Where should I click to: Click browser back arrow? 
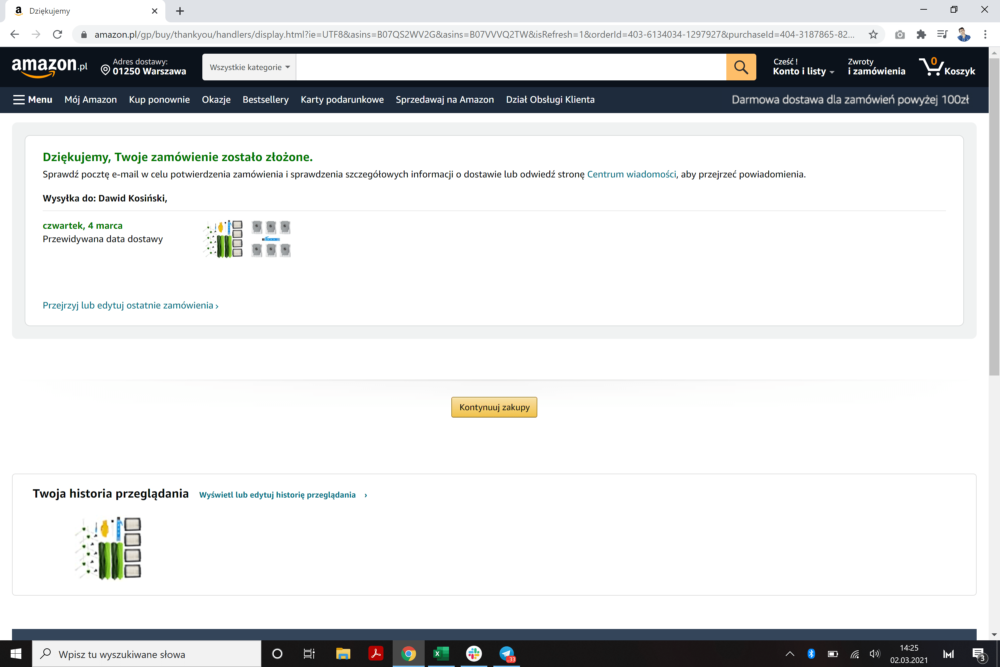click(x=14, y=34)
